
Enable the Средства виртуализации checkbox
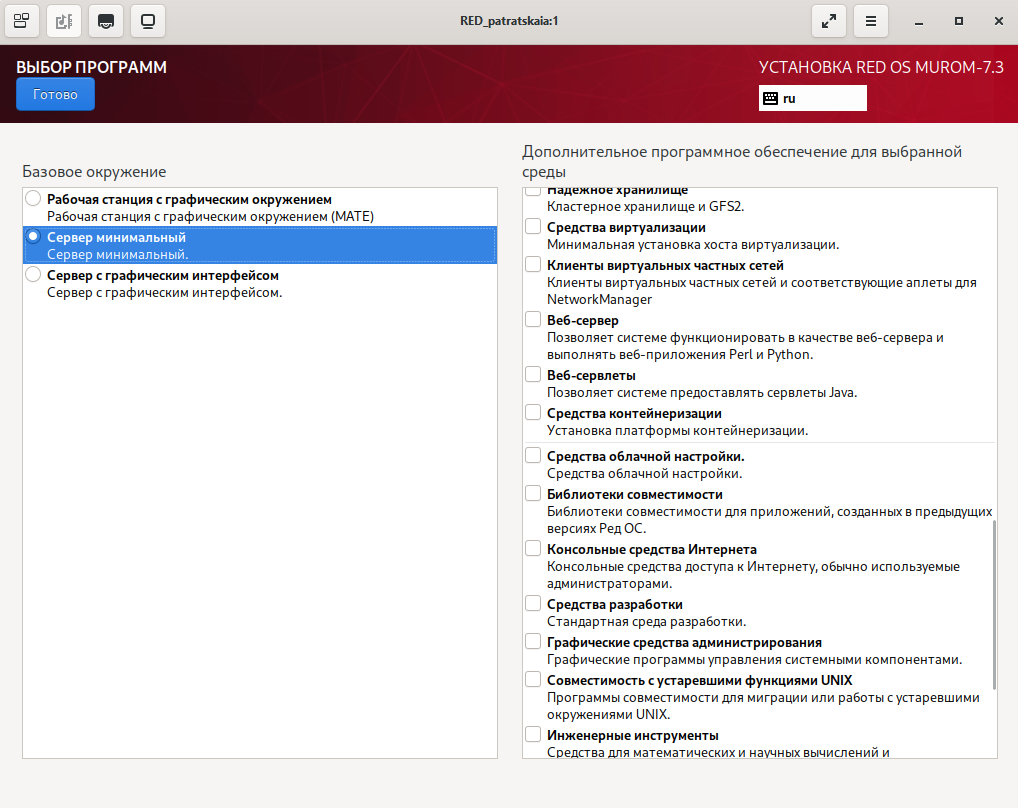tap(533, 226)
